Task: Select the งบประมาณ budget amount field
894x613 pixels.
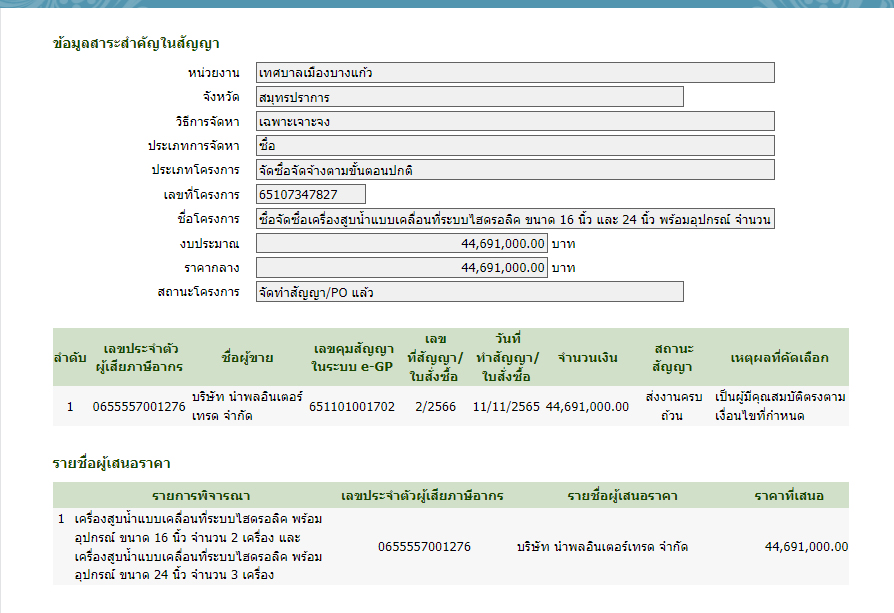Action: pos(401,243)
